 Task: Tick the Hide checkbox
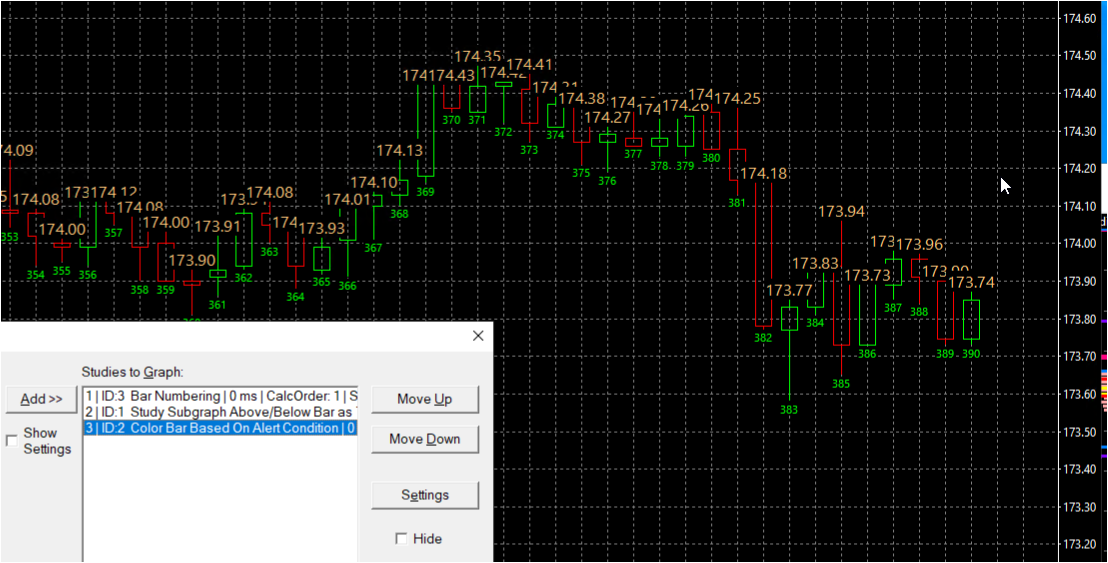(401, 539)
